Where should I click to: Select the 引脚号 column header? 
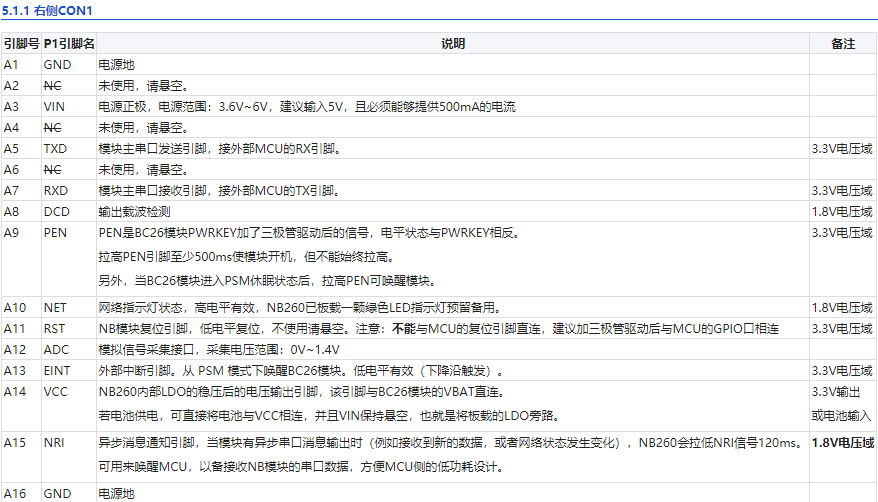(21, 44)
